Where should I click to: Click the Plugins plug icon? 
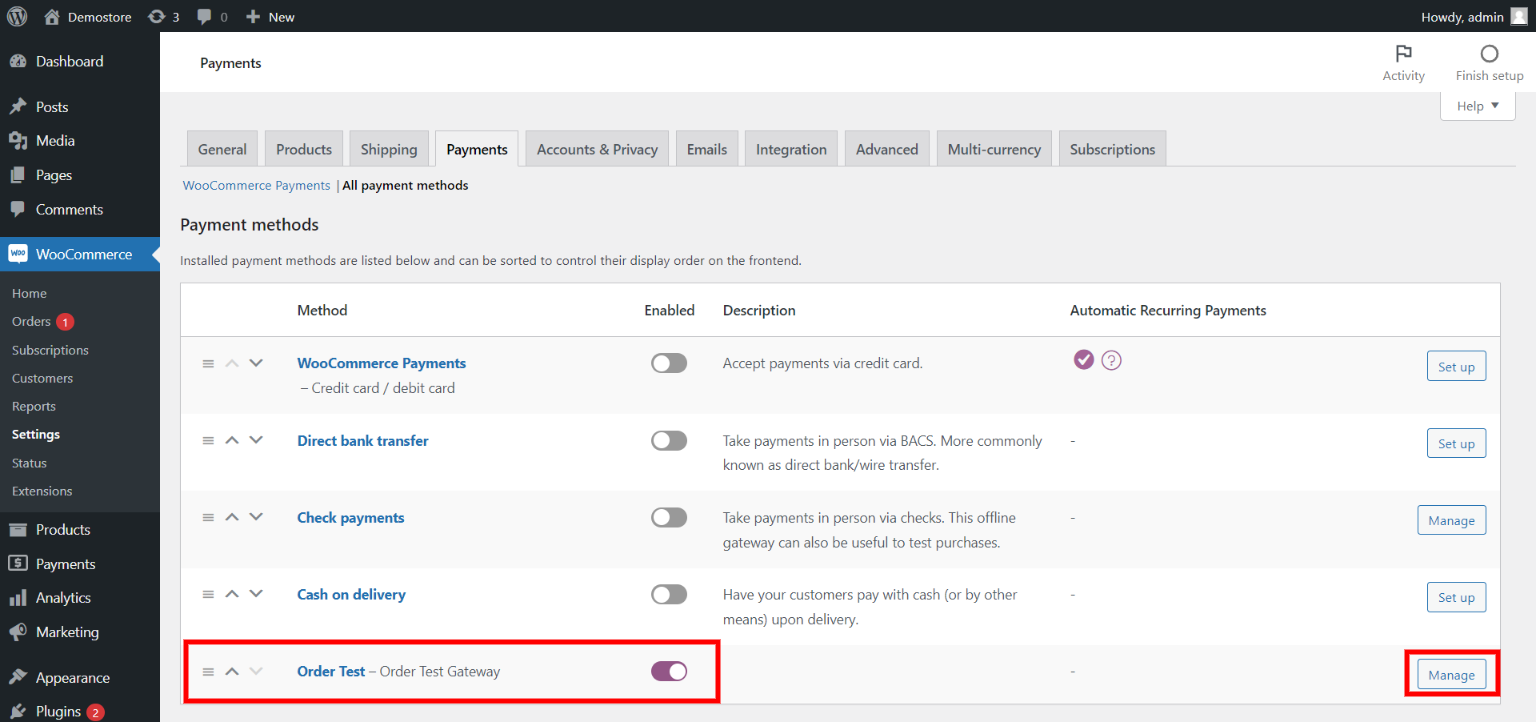point(18,712)
